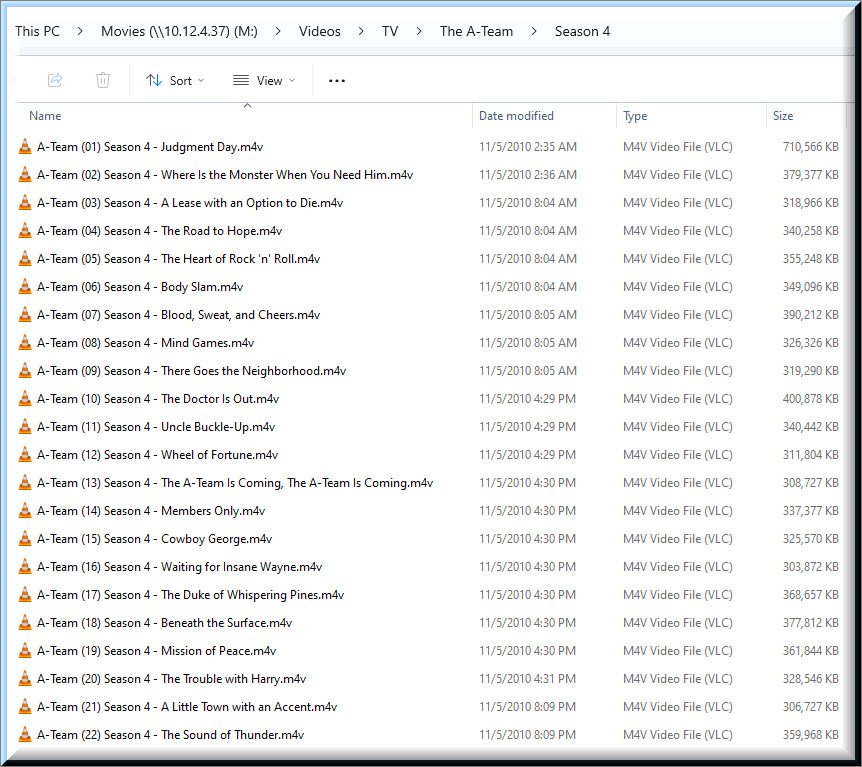Viewport: 862px width, 767px height.
Task: Click VLC icon of Heart of Rock 'n' Roll file
Action: [x=25, y=259]
